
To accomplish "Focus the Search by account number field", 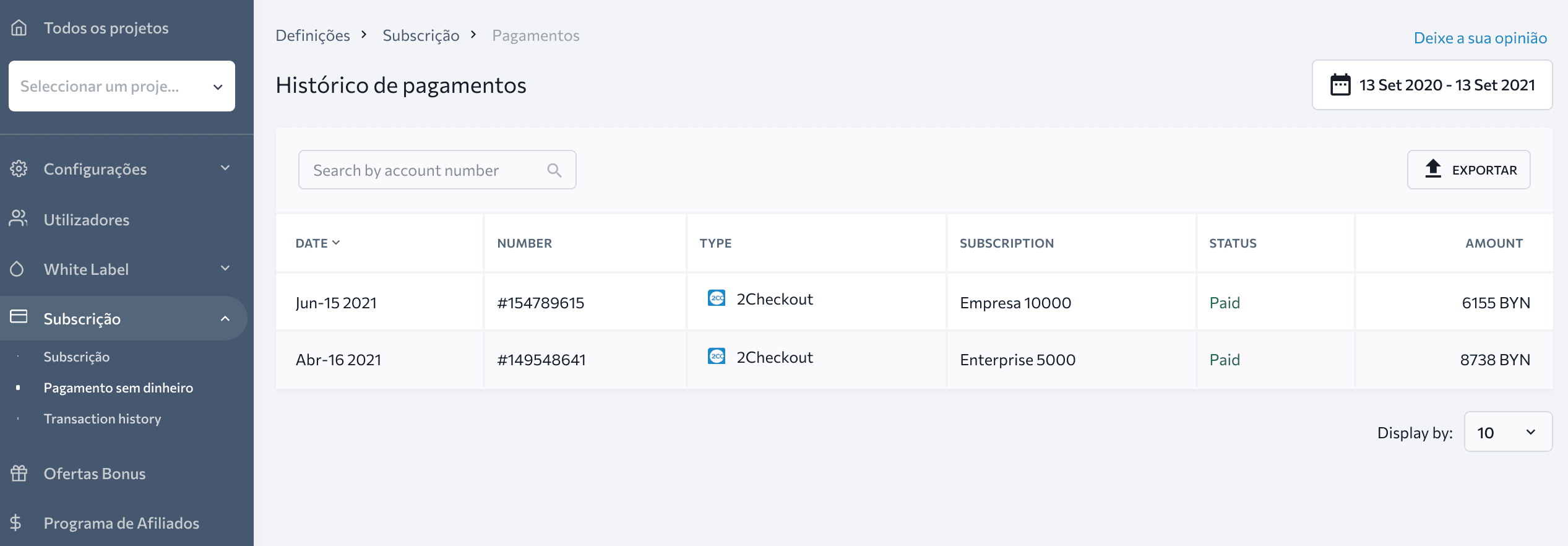I will 437,170.
